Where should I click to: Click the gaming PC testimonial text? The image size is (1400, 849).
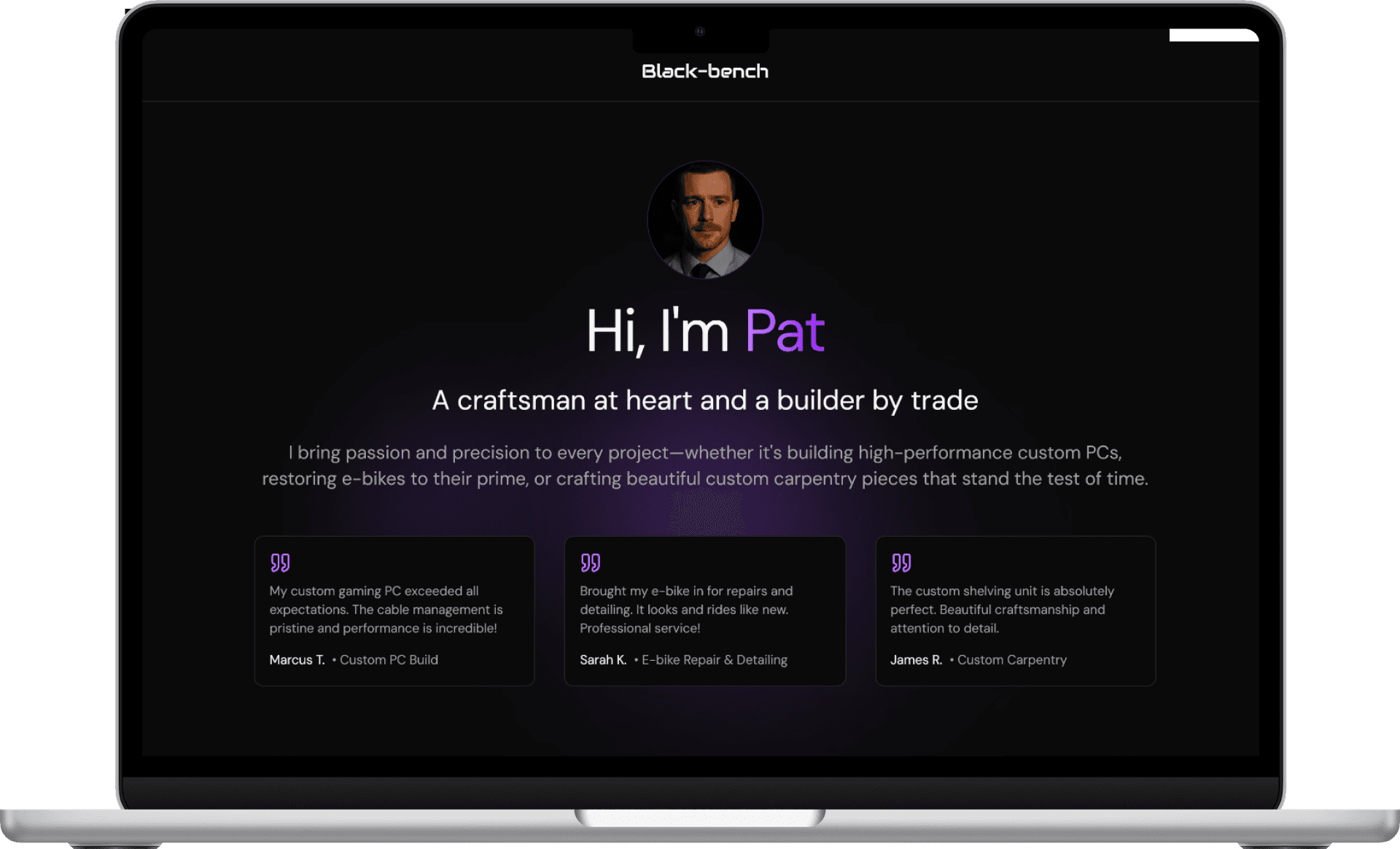(386, 610)
